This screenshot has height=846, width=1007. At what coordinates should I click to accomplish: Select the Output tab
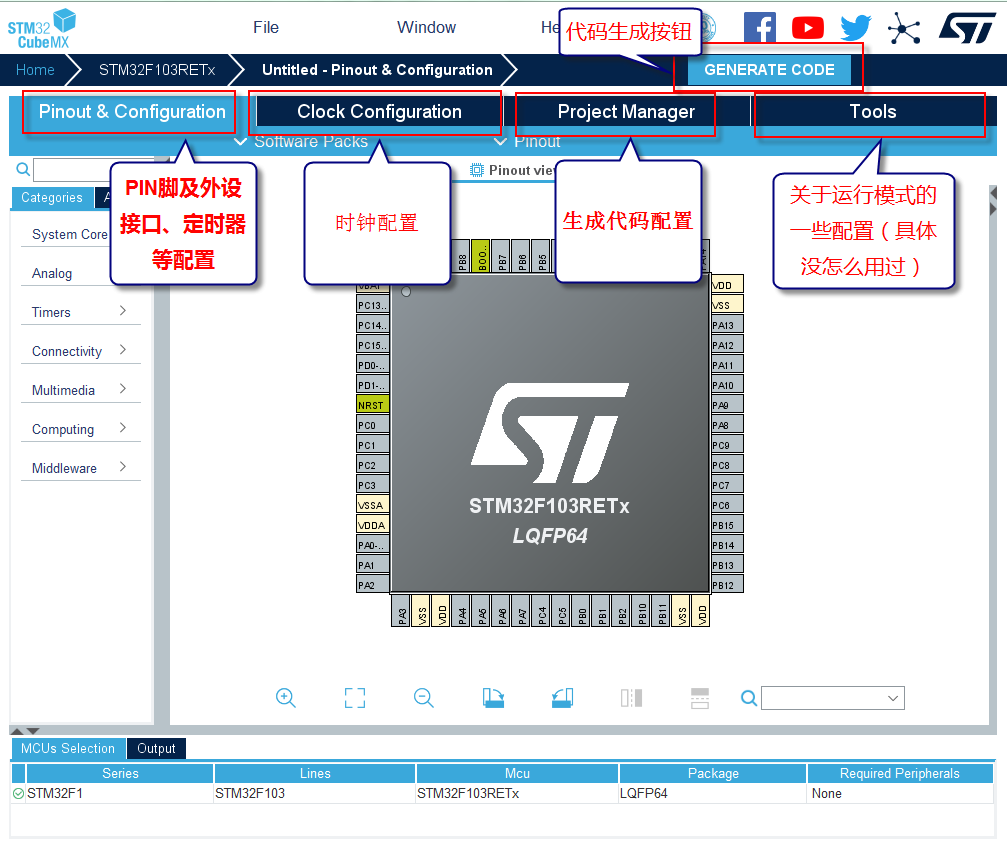(x=156, y=748)
